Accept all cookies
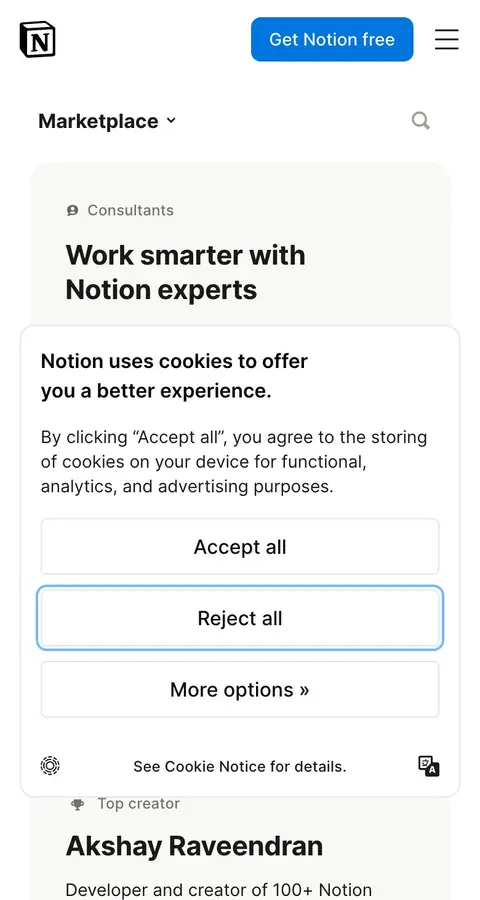The width and height of the screenshot is (480, 900). pos(240,546)
